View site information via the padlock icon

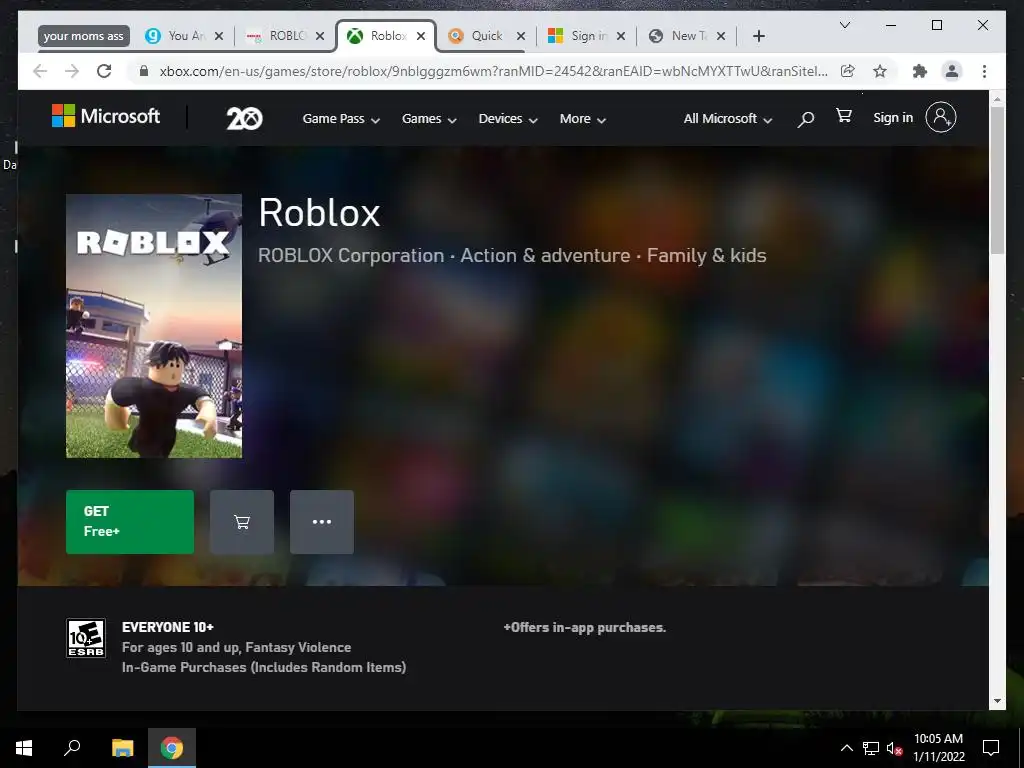click(144, 71)
